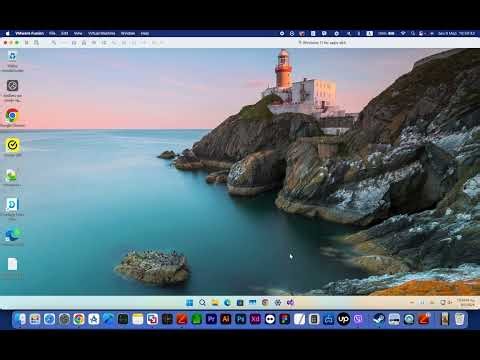Open the Apple menu

pos(7,33)
